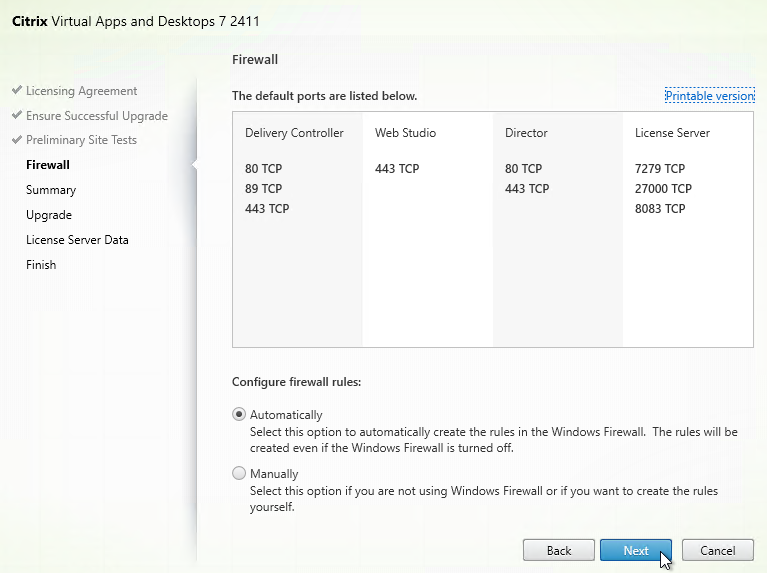Click the Licensing Agreement checkmark icon

(17, 90)
